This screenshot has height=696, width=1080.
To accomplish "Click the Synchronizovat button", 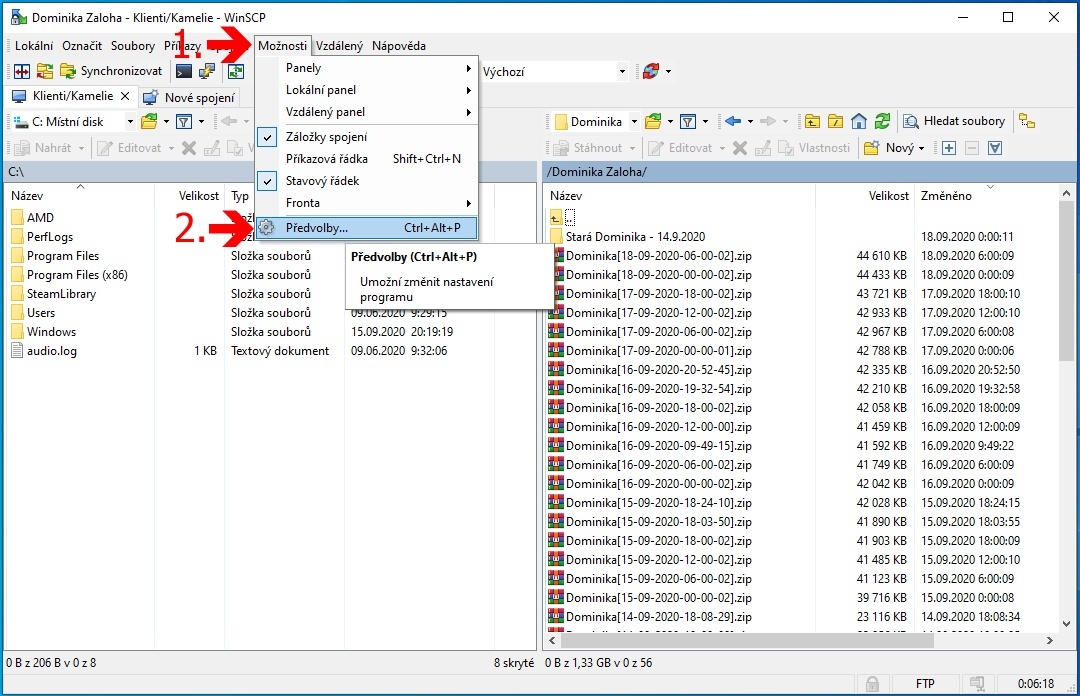I will coord(111,71).
